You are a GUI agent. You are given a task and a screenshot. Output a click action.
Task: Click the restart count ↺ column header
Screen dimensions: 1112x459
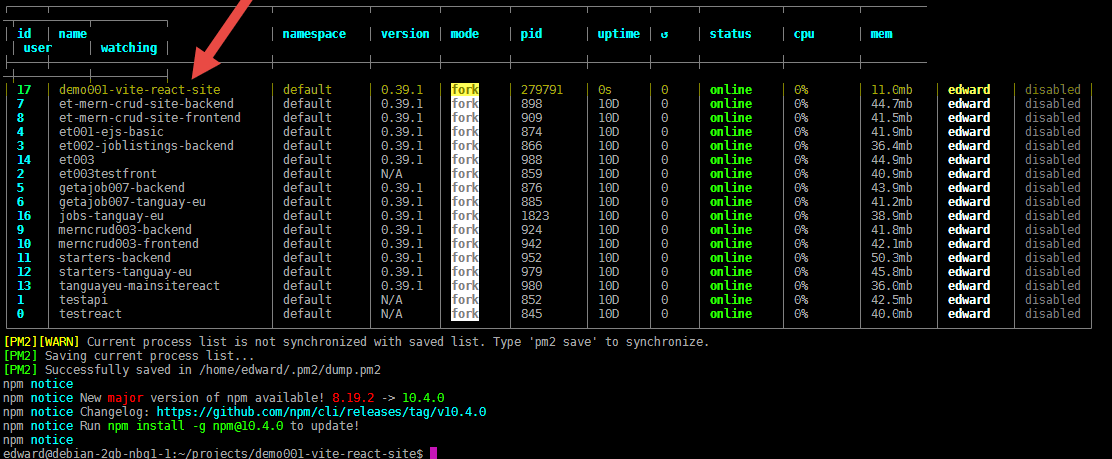click(664, 34)
